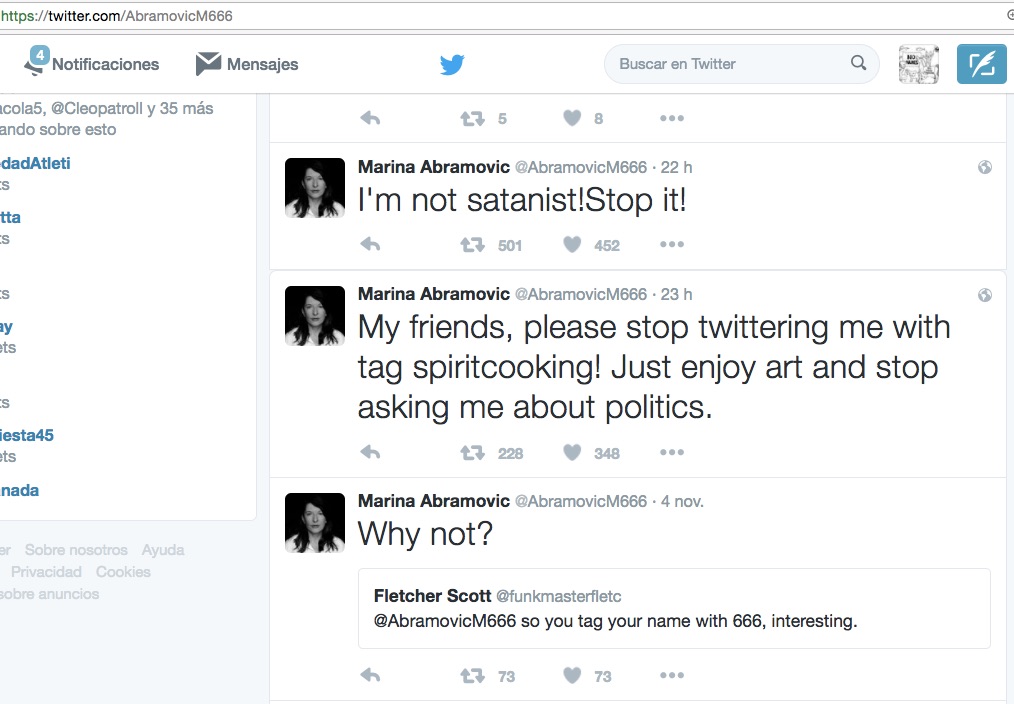Click the globe icon on the 22 h tweet
Viewport: 1014px width, 704px height.
click(985, 168)
